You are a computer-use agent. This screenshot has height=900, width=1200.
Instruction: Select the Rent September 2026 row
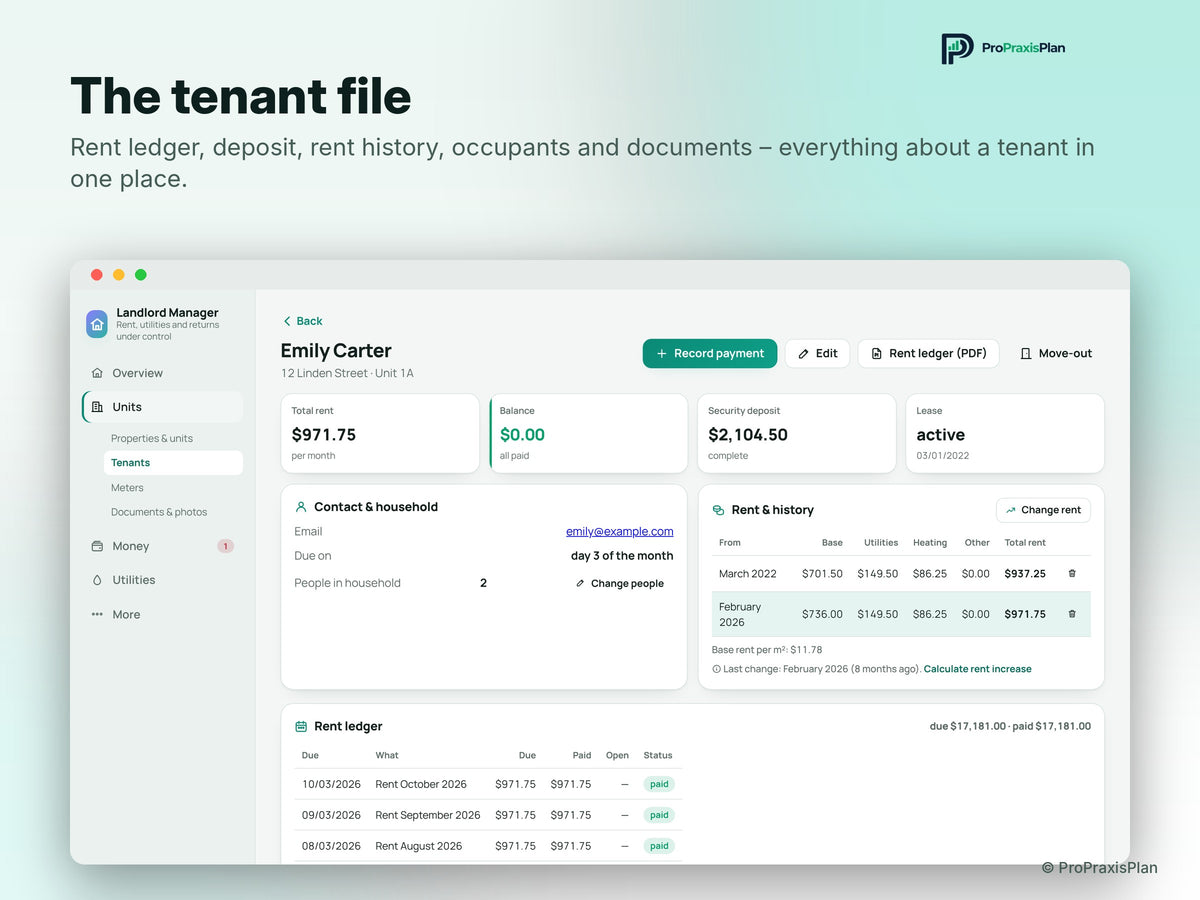(488, 815)
